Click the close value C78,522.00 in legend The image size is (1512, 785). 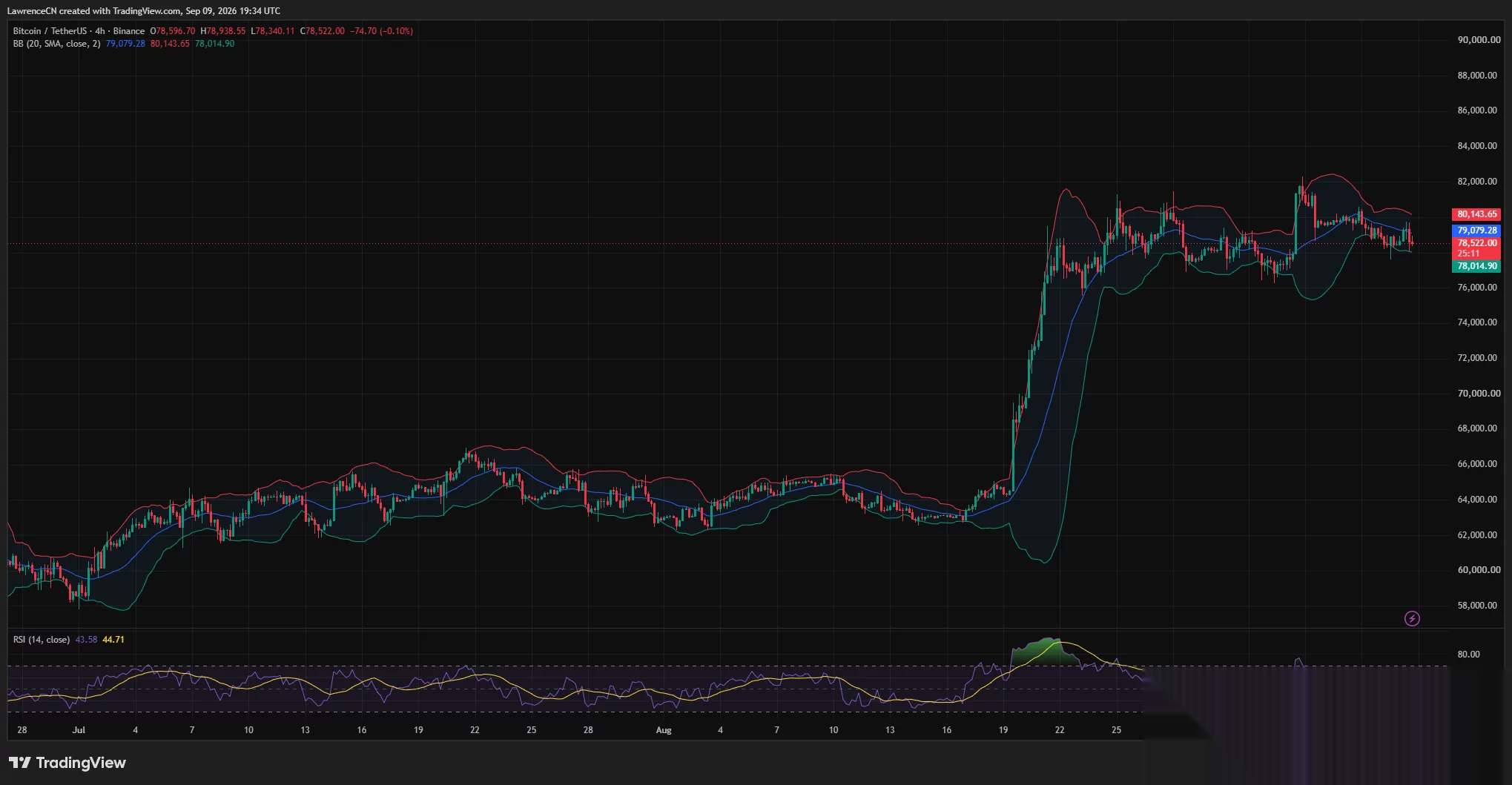[323, 31]
